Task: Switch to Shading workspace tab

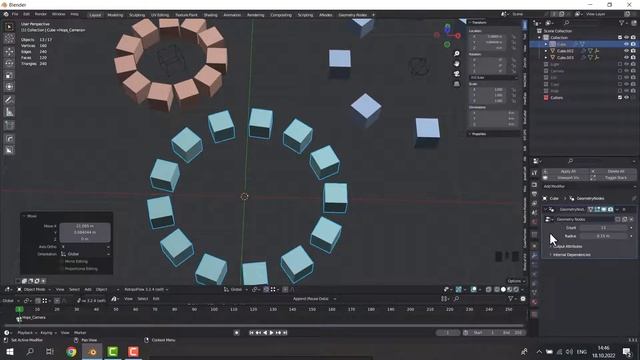Action: click(210, 15)
